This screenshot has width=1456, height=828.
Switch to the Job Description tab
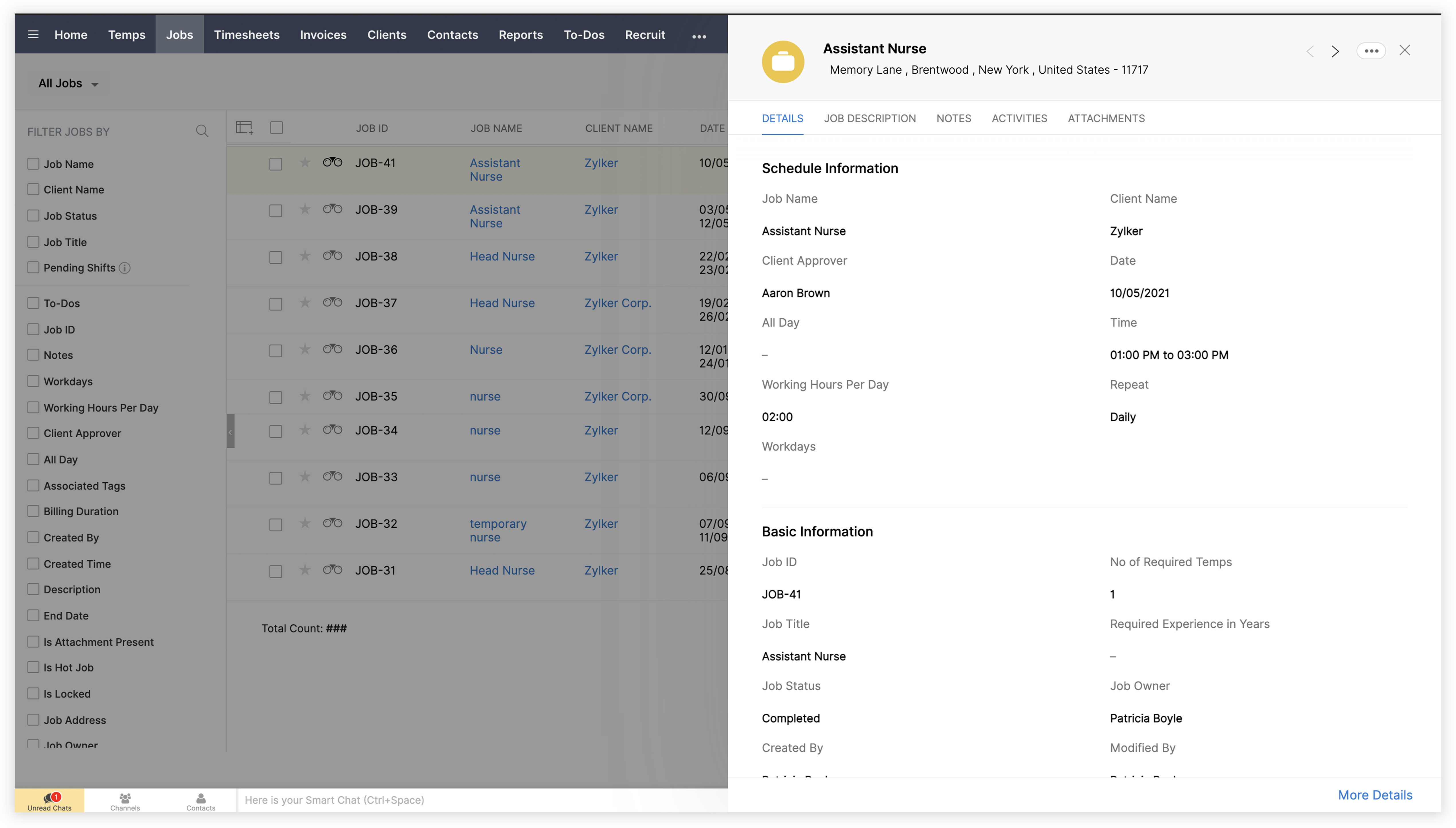[x=870, y=118]
